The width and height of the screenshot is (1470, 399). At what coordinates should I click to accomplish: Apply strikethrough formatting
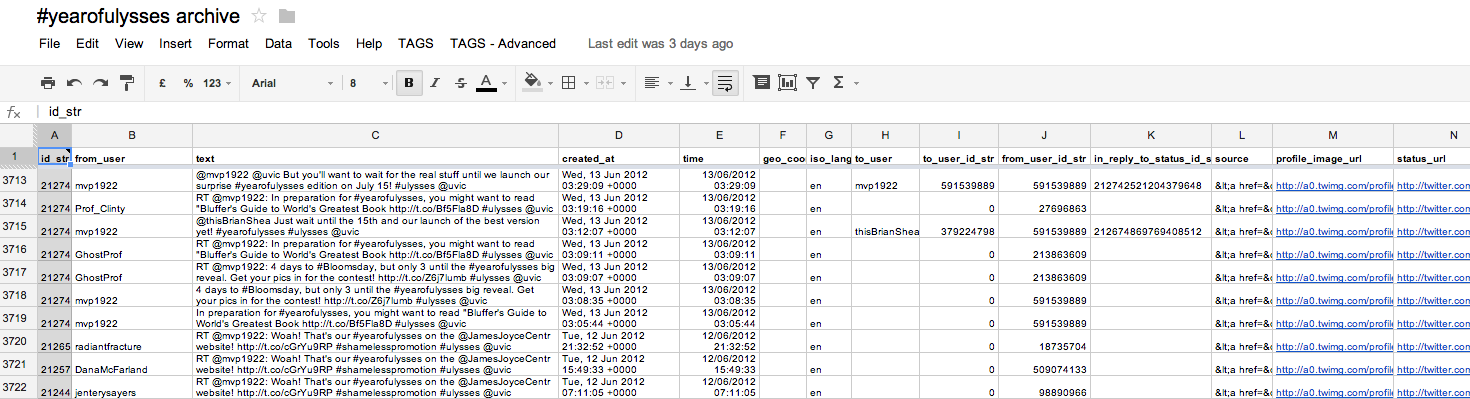click(x=460, y=83)
